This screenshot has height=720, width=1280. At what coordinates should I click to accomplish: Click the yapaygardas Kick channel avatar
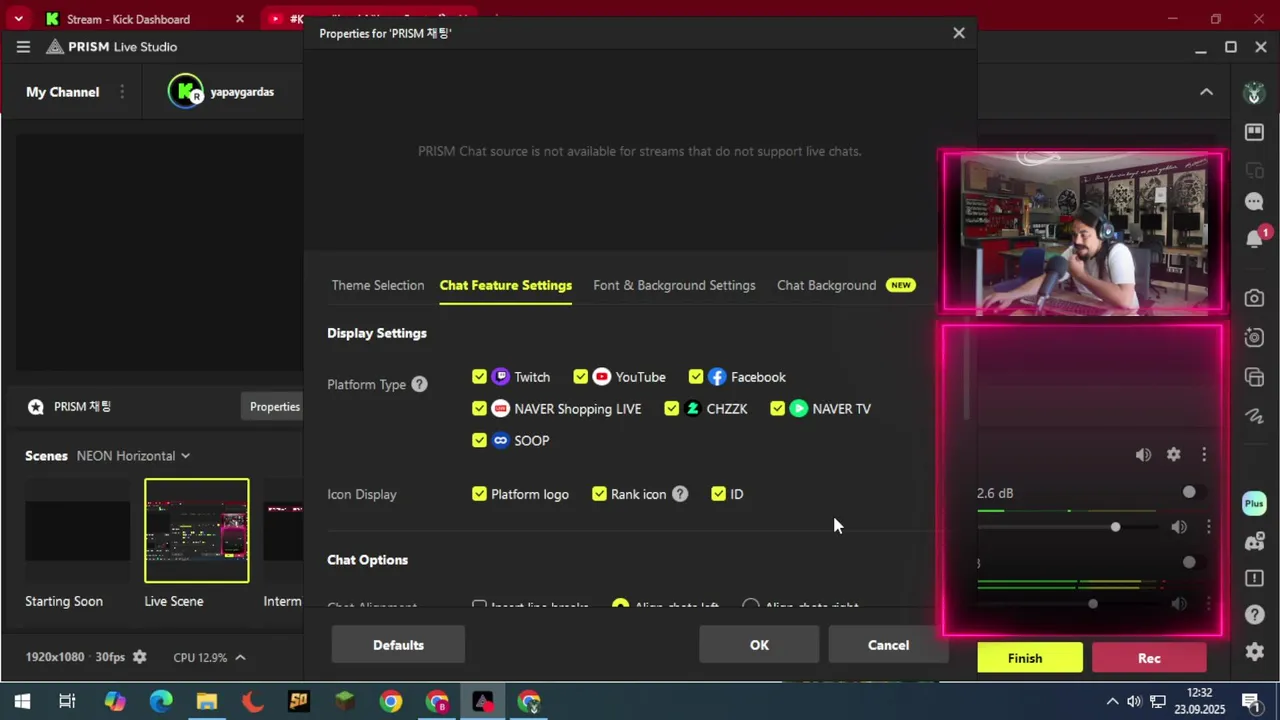coord(185,92)
